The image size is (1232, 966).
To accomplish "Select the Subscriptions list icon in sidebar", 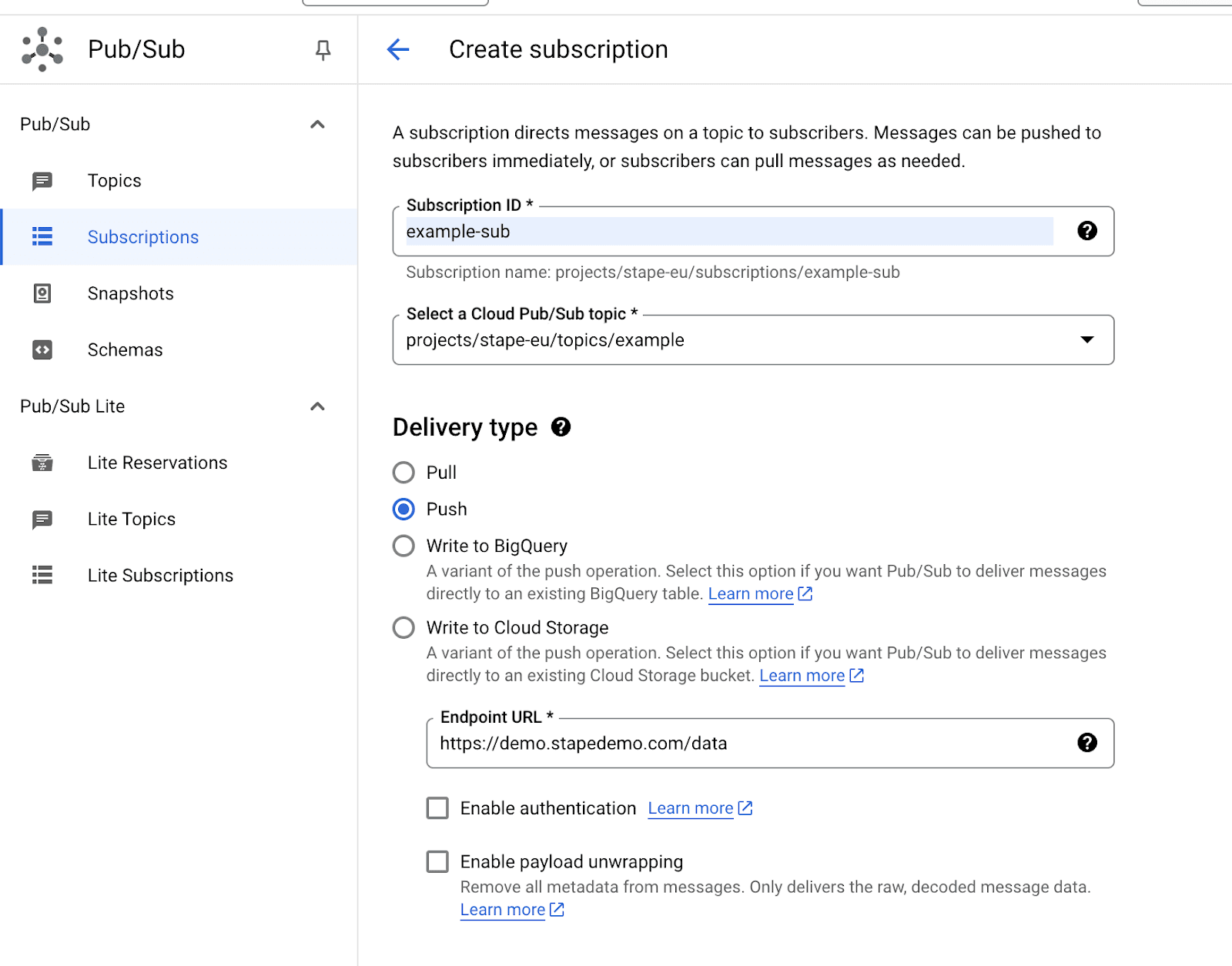I will 42,237.
